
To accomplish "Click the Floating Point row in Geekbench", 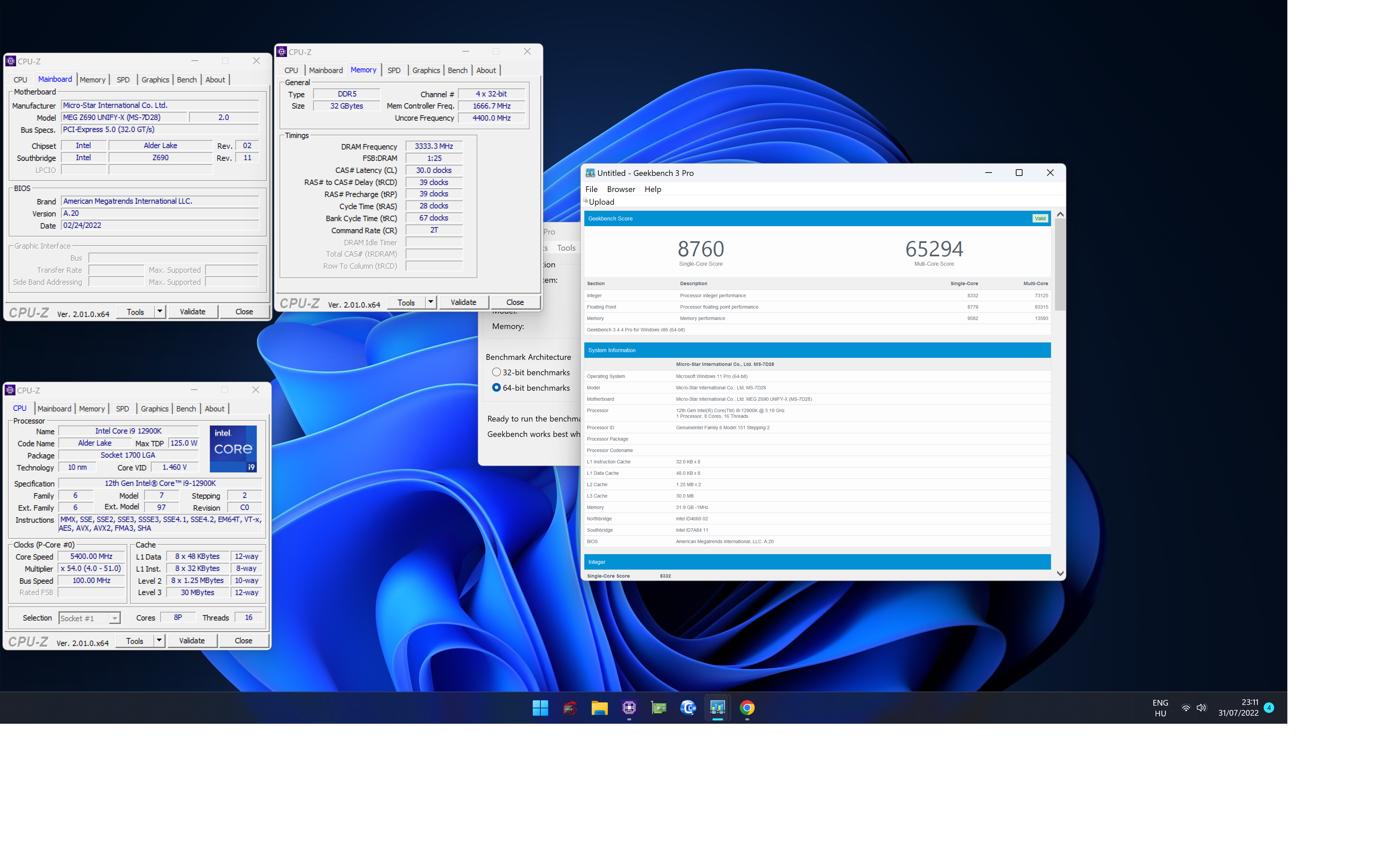I will (x=817, y=307).
